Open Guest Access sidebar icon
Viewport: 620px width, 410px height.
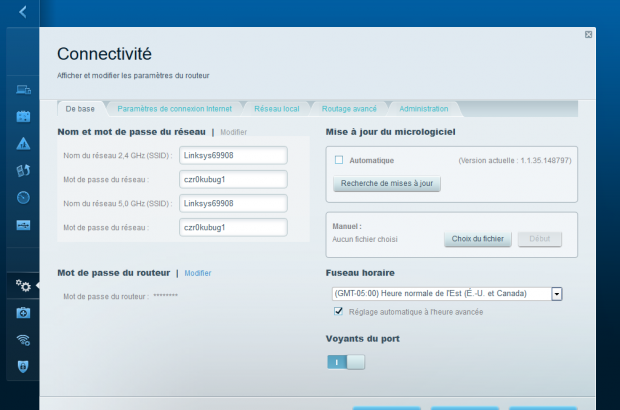tap(22, 116)
